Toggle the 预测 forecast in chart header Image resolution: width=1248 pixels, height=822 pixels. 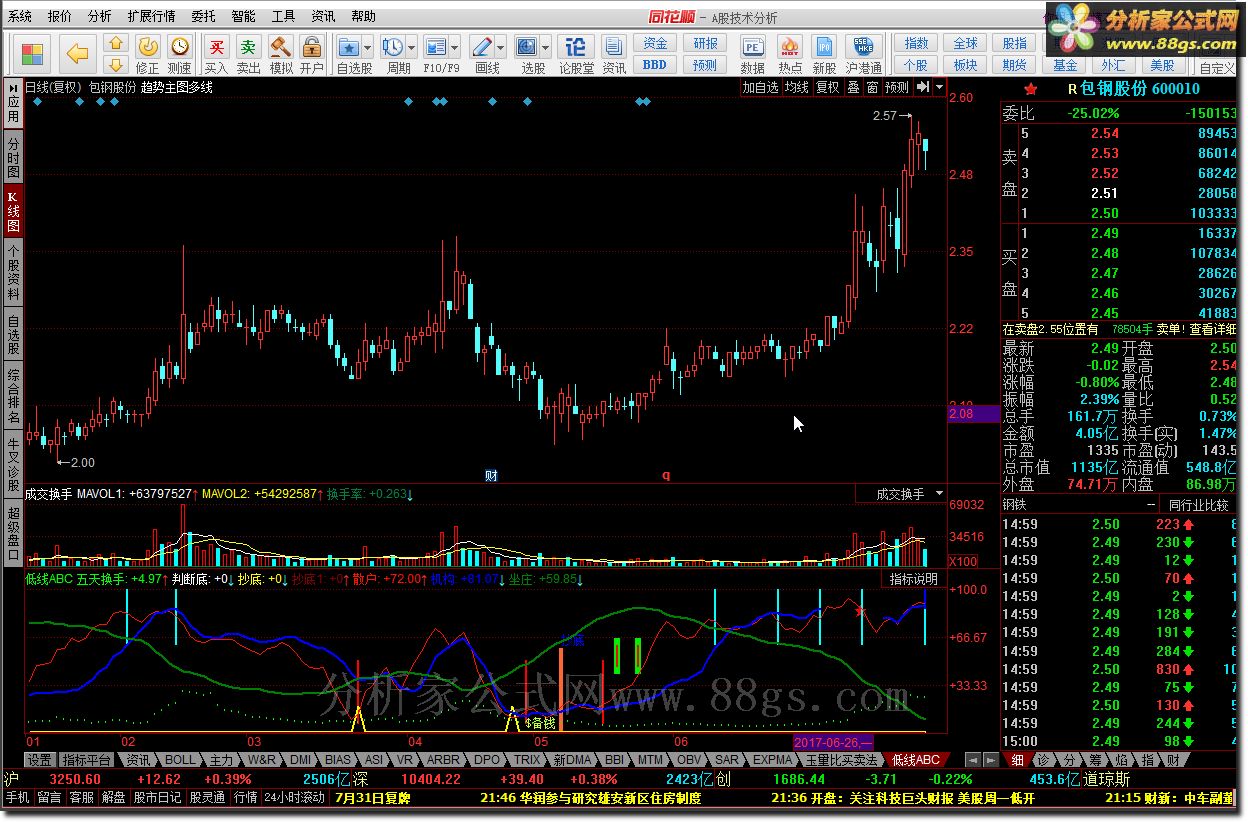pyautogui.click(x=898, y=87)
